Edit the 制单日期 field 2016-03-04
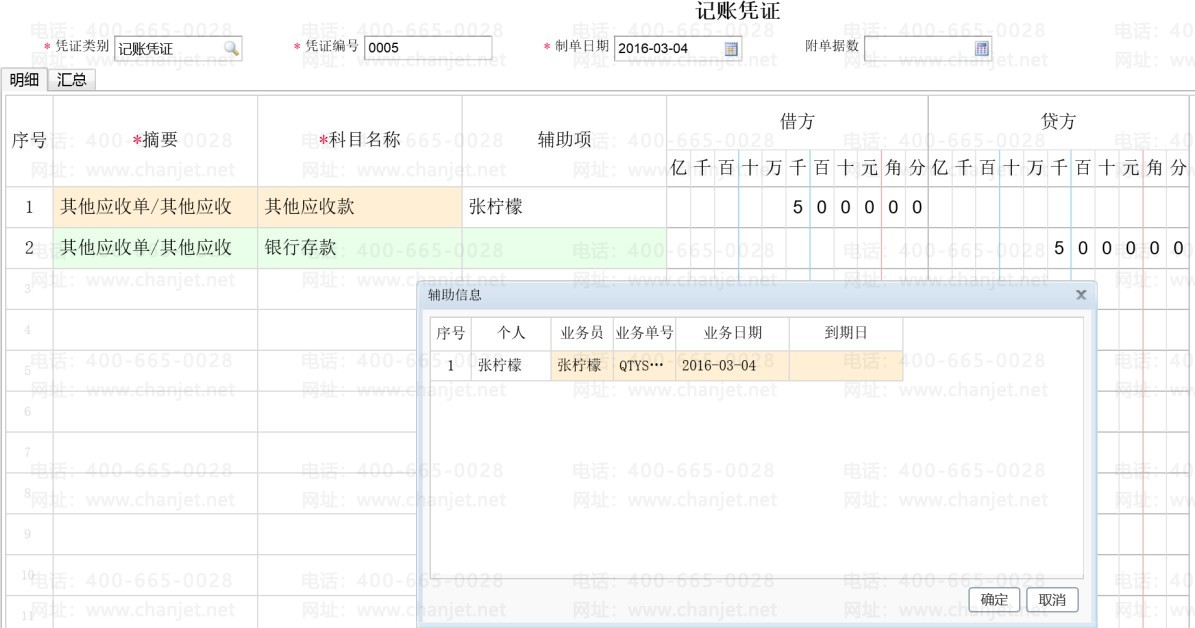 [x=678, y=48]
